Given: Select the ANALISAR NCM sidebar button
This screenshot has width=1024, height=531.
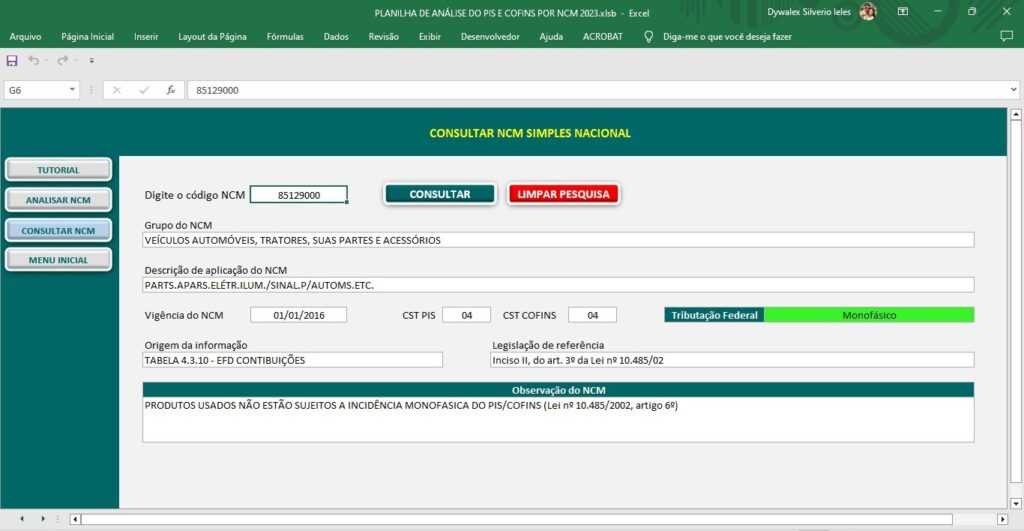Looking at the screenshot, I should 58,200.
